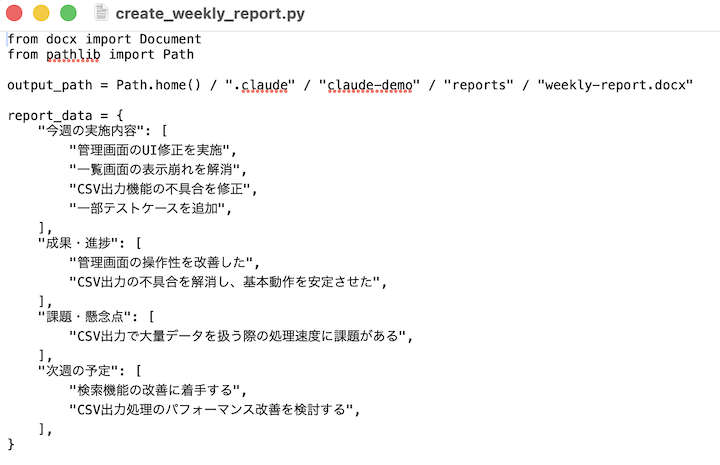720x465 pixels.
Task: Click the Python document icon in title bar
Action: point(101,14)
